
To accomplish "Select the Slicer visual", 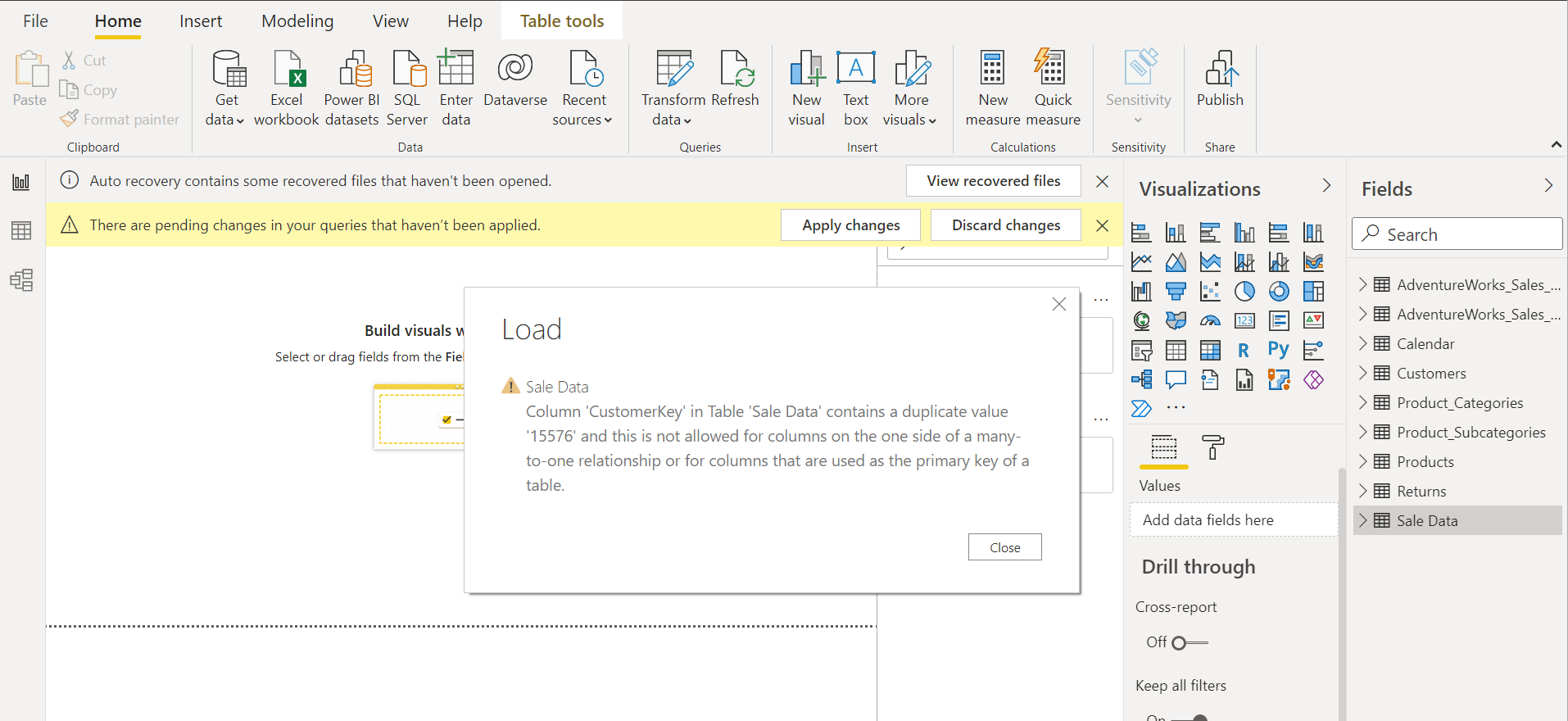I will [x=1141, y=351].
